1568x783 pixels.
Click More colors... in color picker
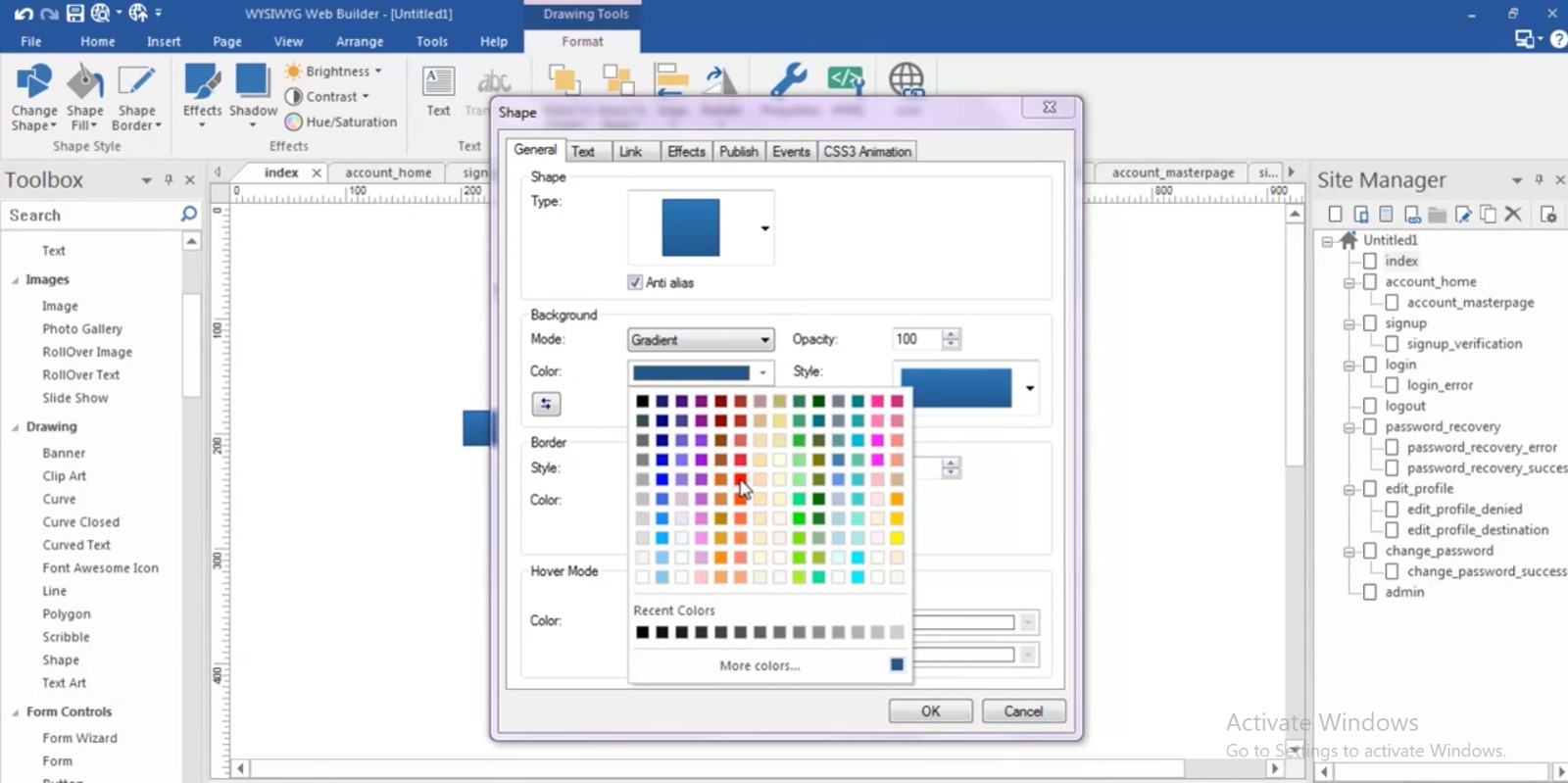click(759, 665)
